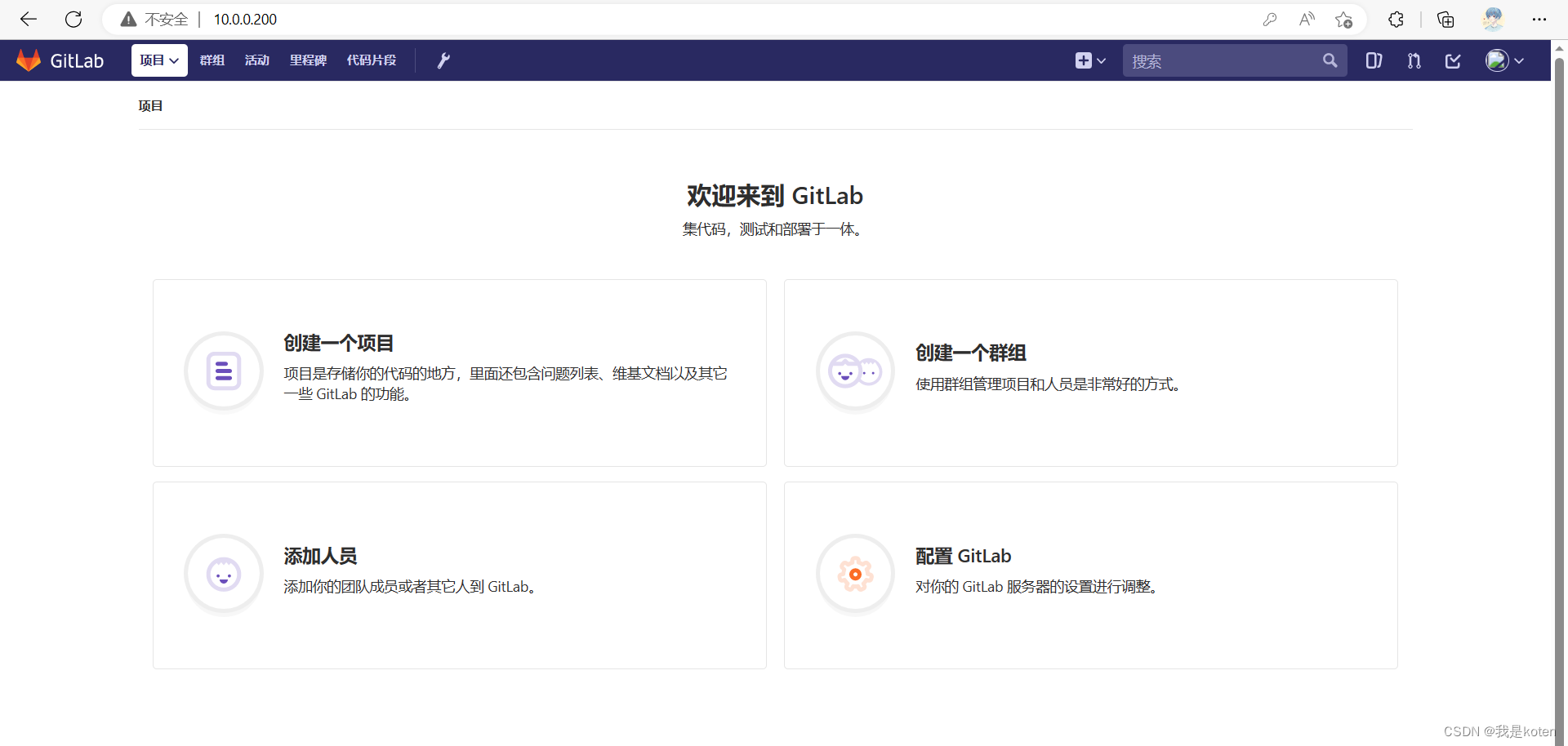Screen dimensions: 1568x746
Task: Open 活动 in the top navigation
Action: 257,60
